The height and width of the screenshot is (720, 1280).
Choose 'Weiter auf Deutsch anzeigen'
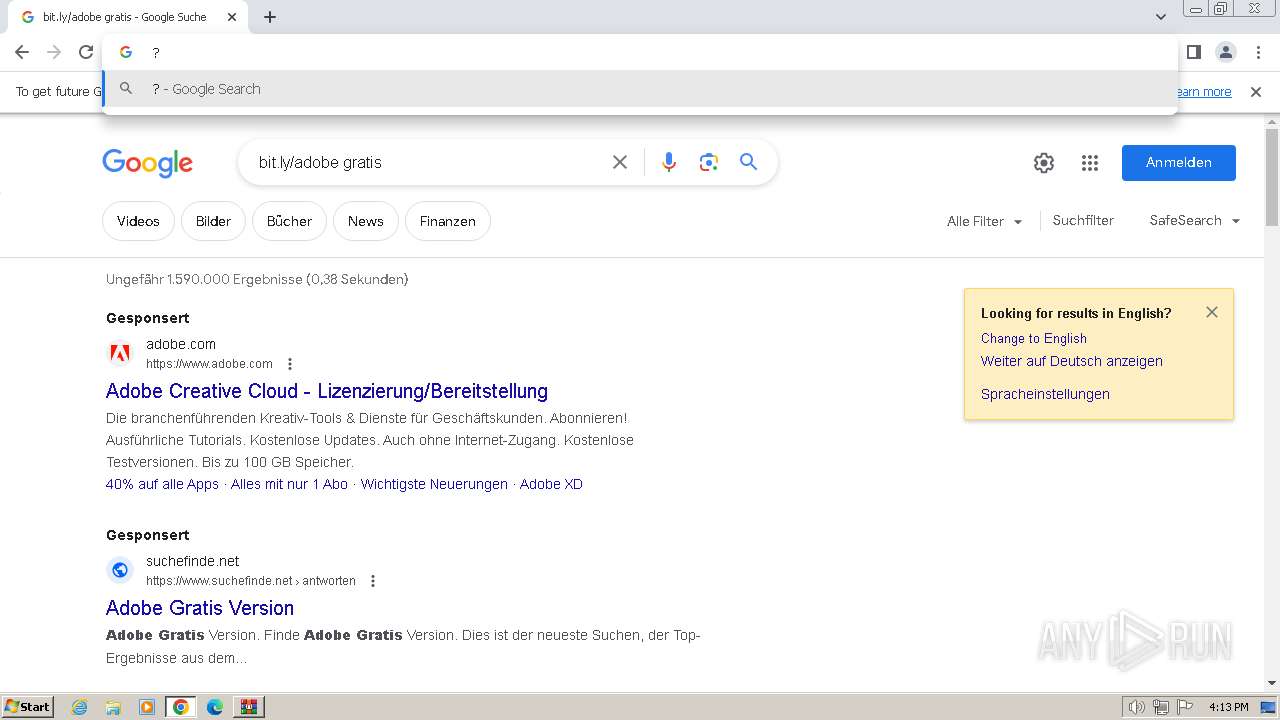pos(1072,361)
